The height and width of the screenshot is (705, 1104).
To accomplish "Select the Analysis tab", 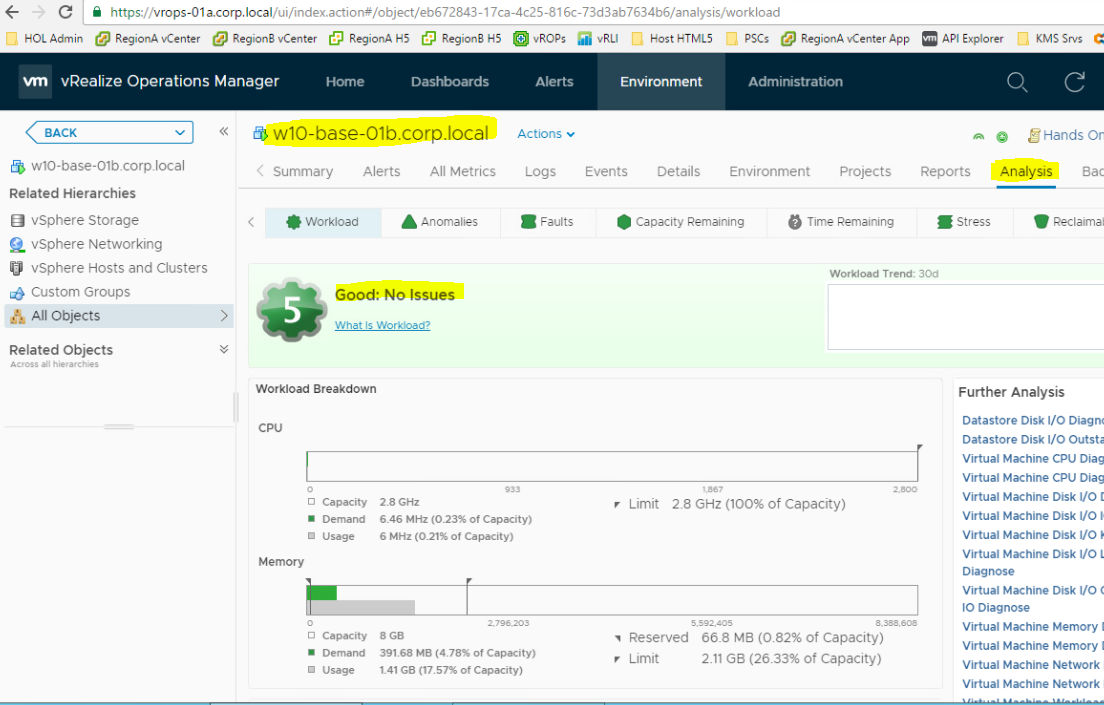I will [x=1026, y=171].
